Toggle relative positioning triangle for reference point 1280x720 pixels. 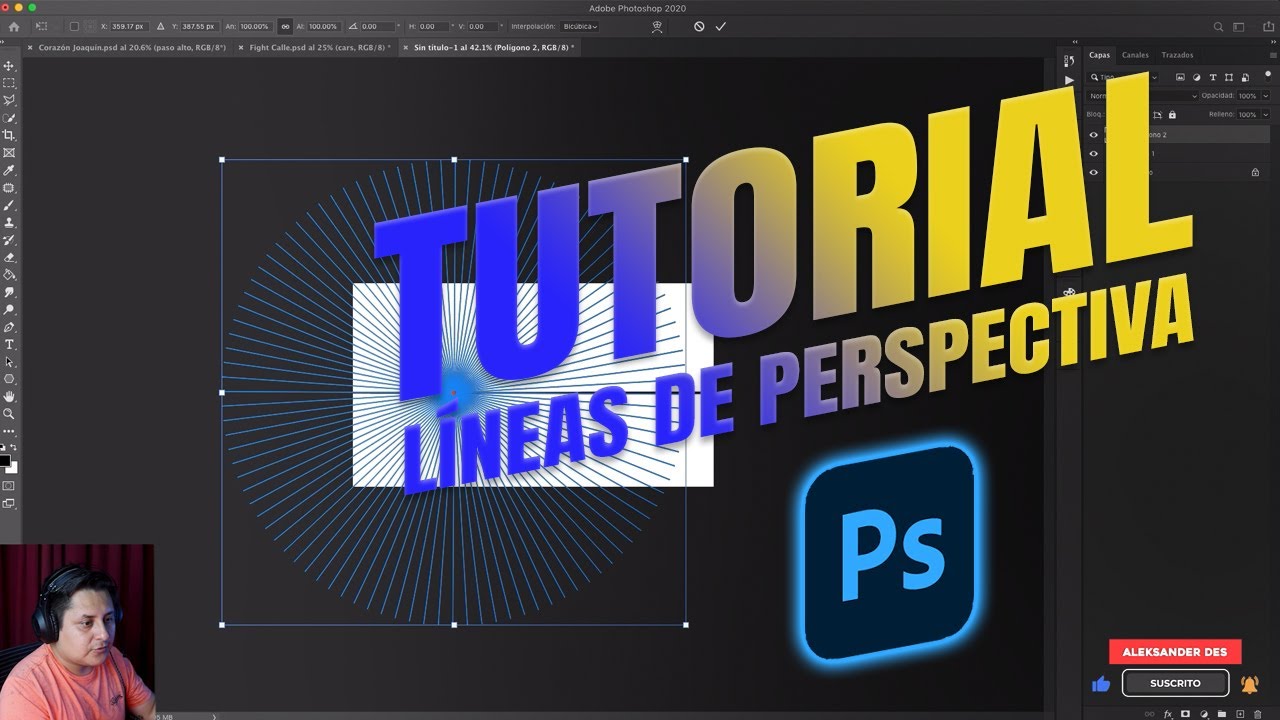(x=160, y=27)
